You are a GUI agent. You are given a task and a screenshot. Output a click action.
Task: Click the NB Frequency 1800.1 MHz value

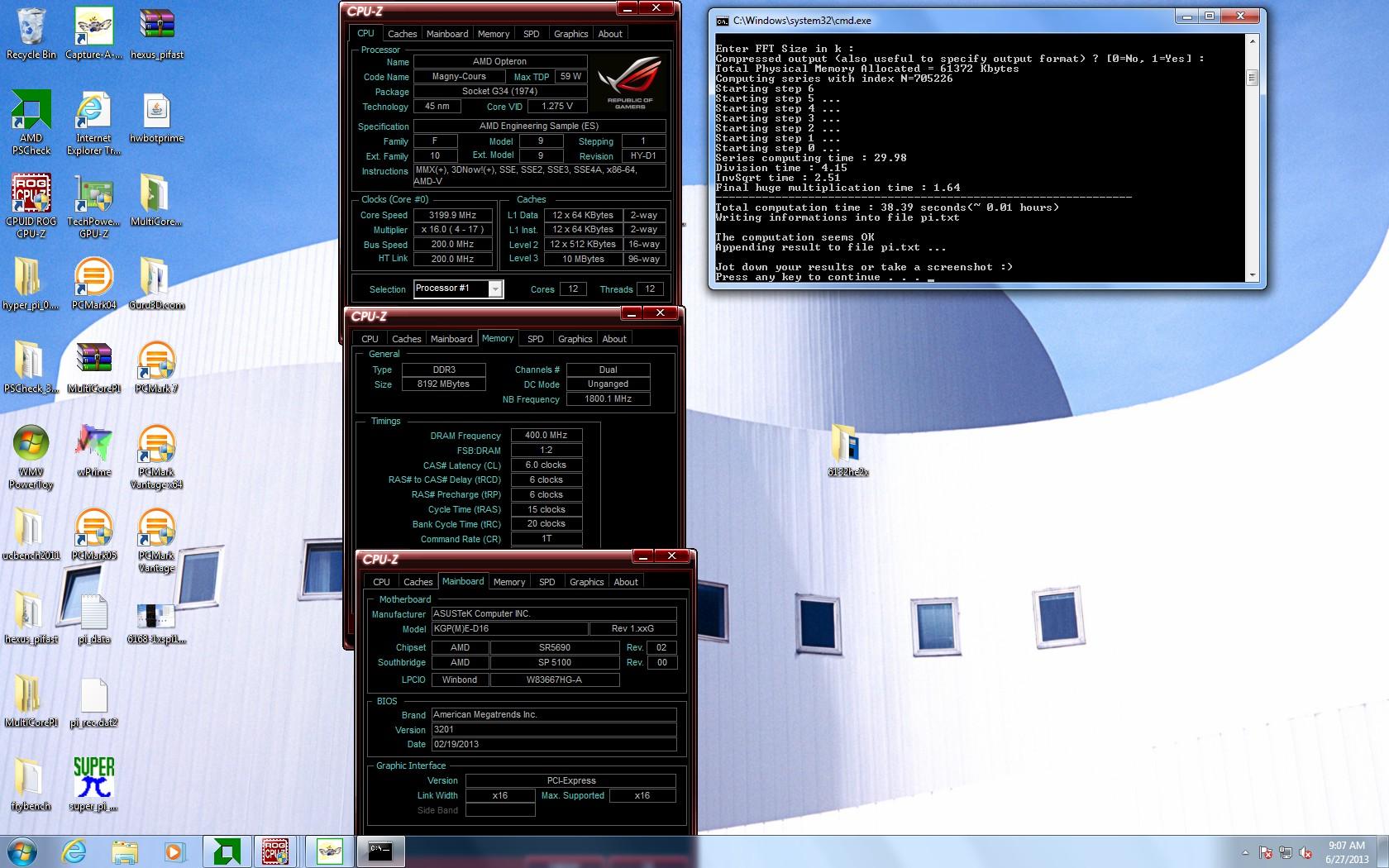608,398
